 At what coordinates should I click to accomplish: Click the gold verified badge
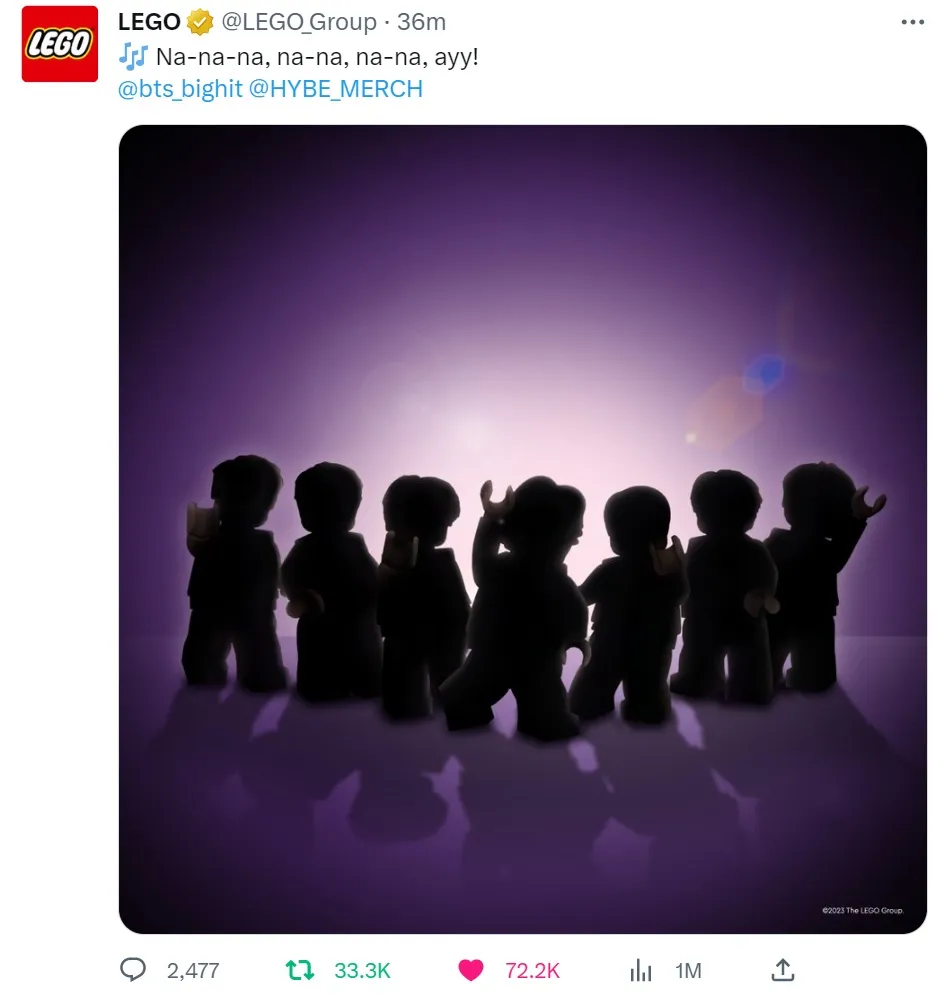[200, 23]
